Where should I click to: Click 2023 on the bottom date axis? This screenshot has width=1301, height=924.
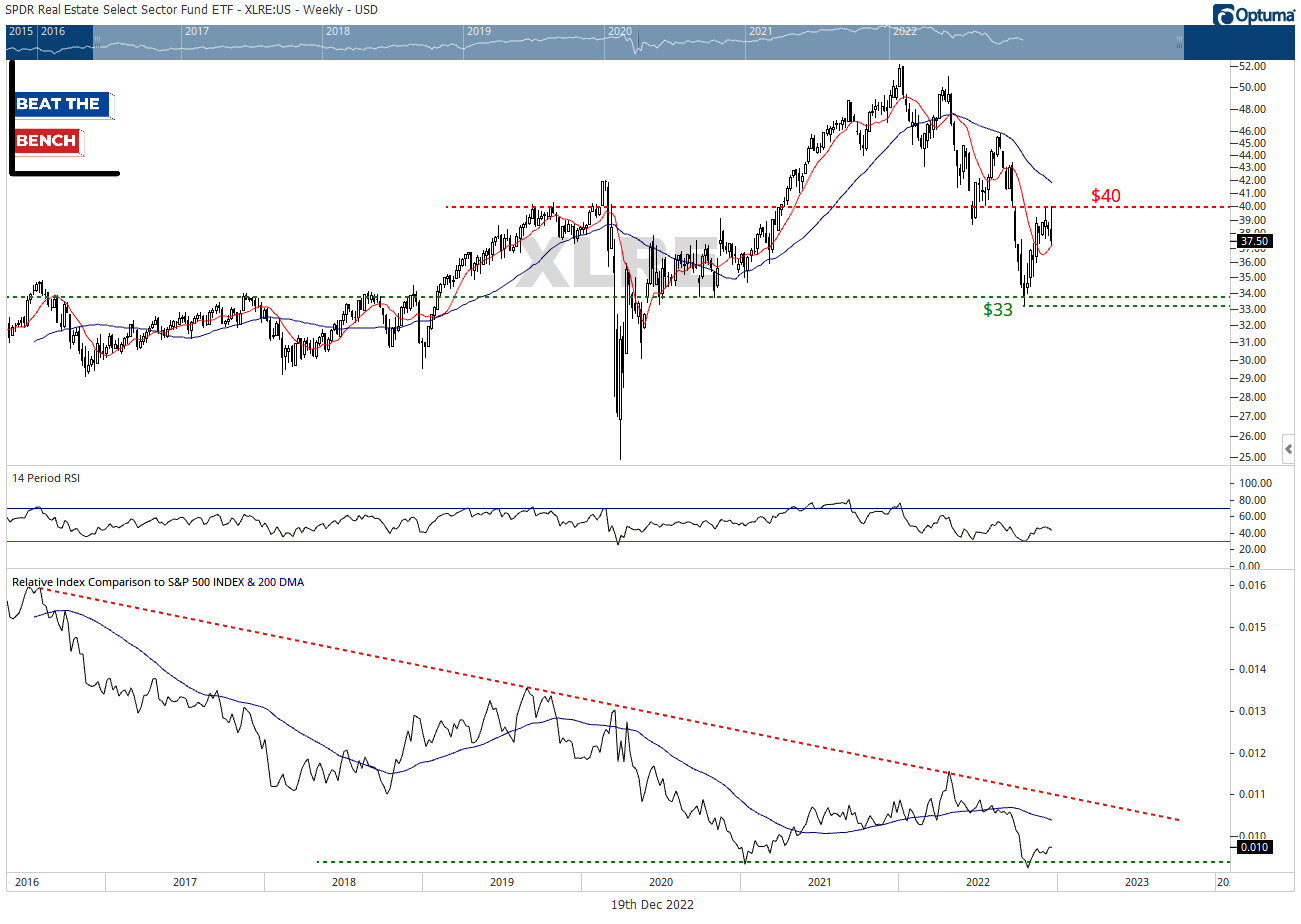tap(1136, 883)
